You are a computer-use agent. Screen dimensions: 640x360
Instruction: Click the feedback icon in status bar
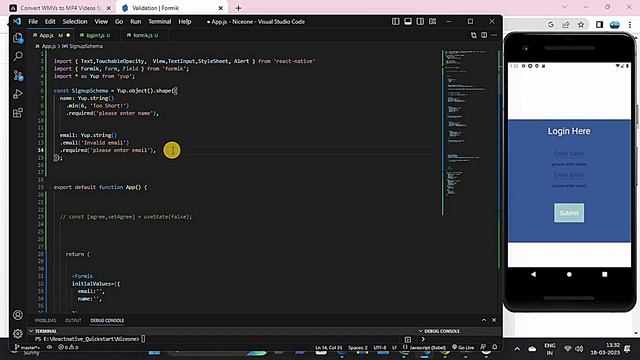483,347
